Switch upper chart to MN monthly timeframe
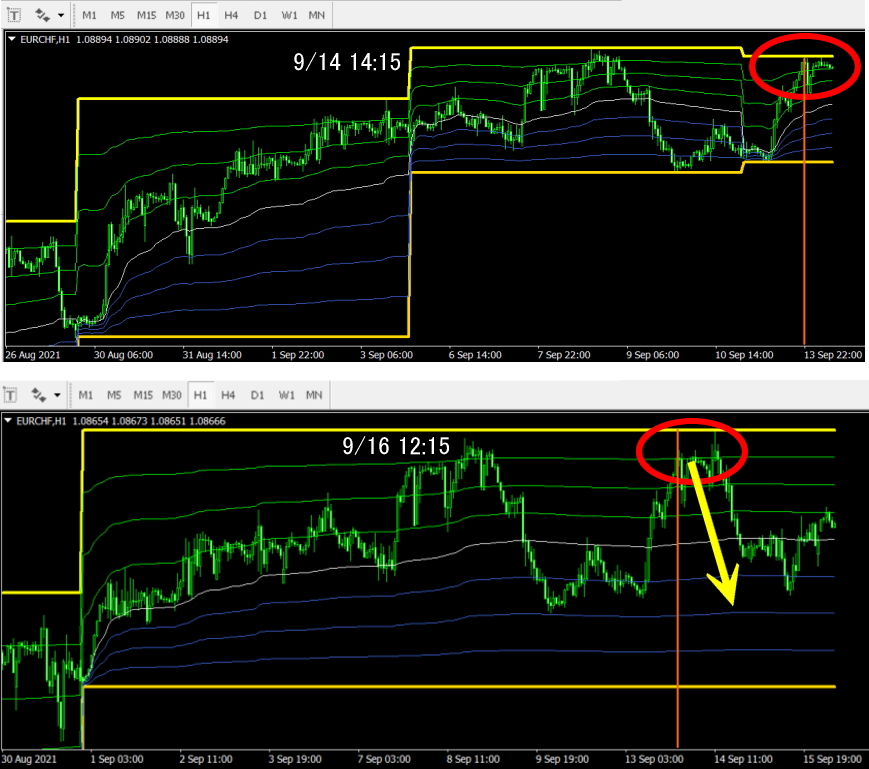 click(x=316, y=15)
